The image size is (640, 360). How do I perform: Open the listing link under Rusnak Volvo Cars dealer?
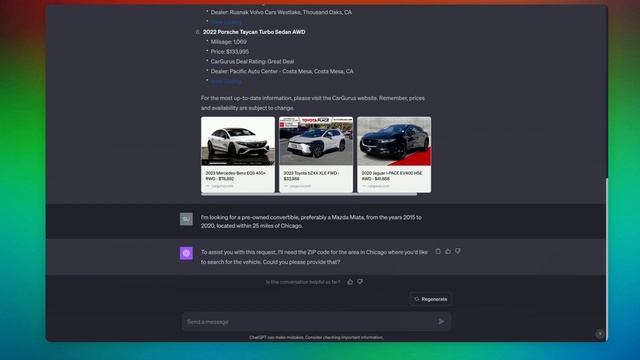[x=227, y=22]
